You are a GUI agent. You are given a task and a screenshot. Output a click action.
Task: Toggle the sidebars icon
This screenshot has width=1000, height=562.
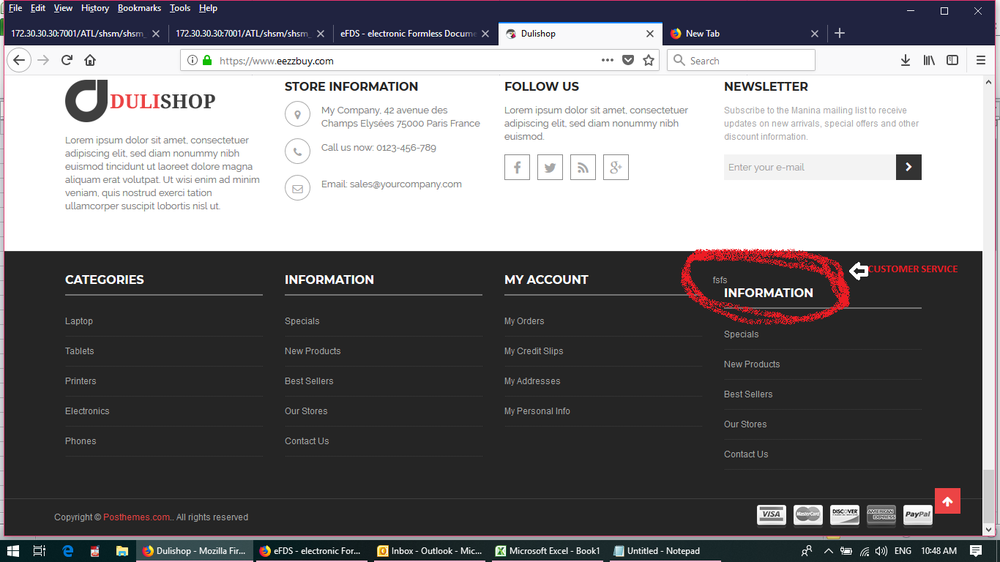coord(952,61)
